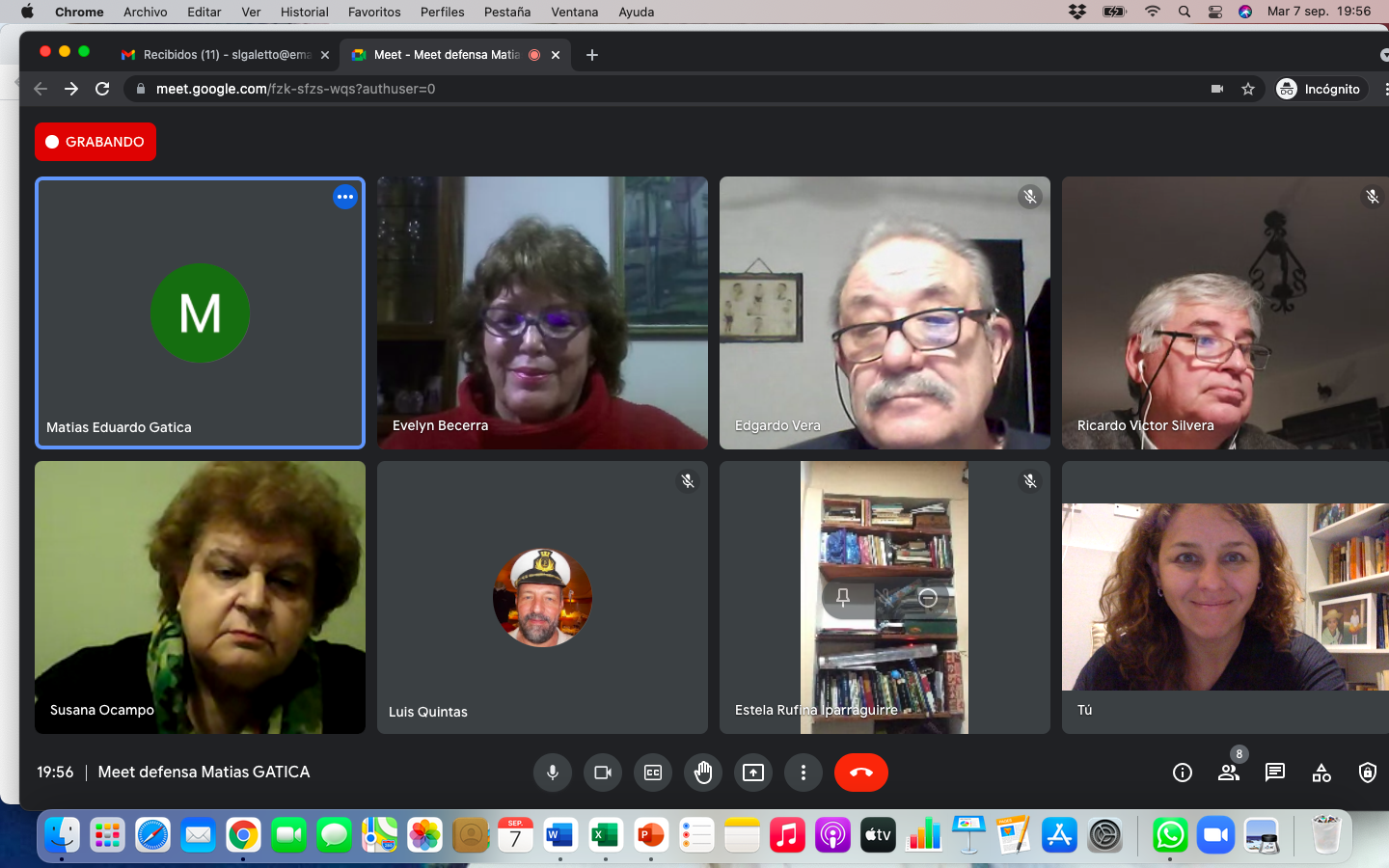Mute your microphone in the call bar
The width and height of the screenshot is (1389, 868).
click(x=553, y=773)
